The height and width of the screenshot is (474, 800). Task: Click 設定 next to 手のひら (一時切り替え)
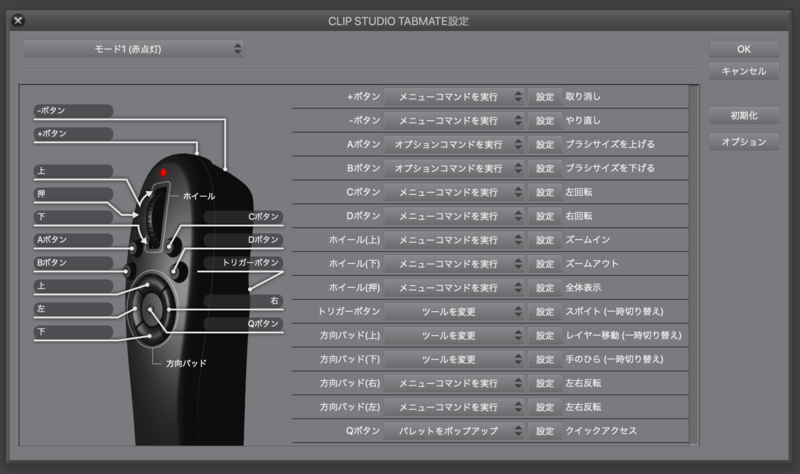coord(544,359)
